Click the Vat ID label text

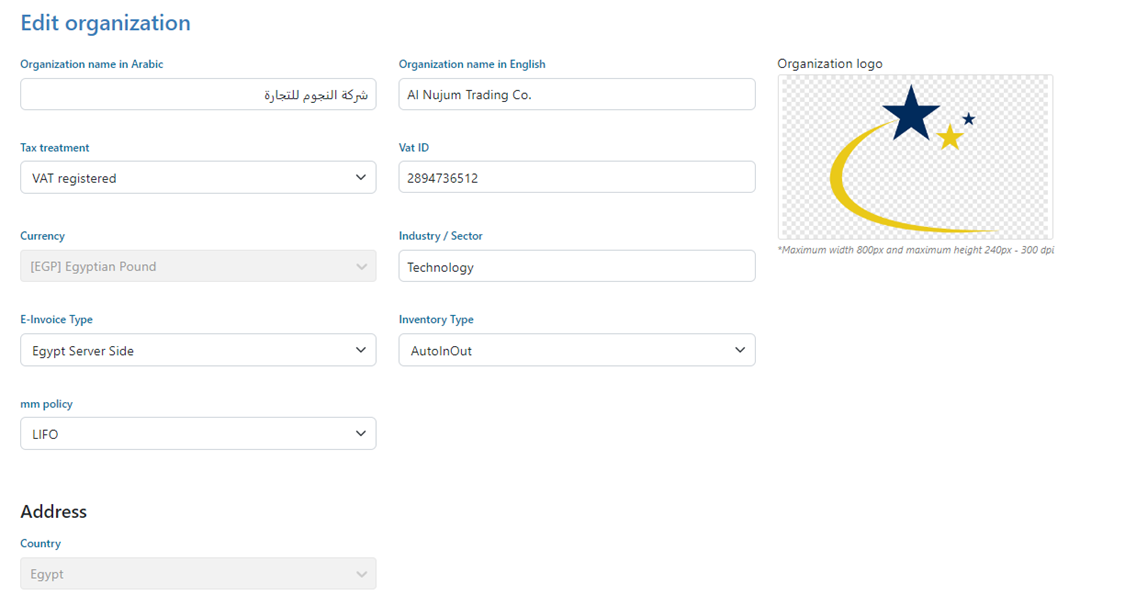pos(414,148)
